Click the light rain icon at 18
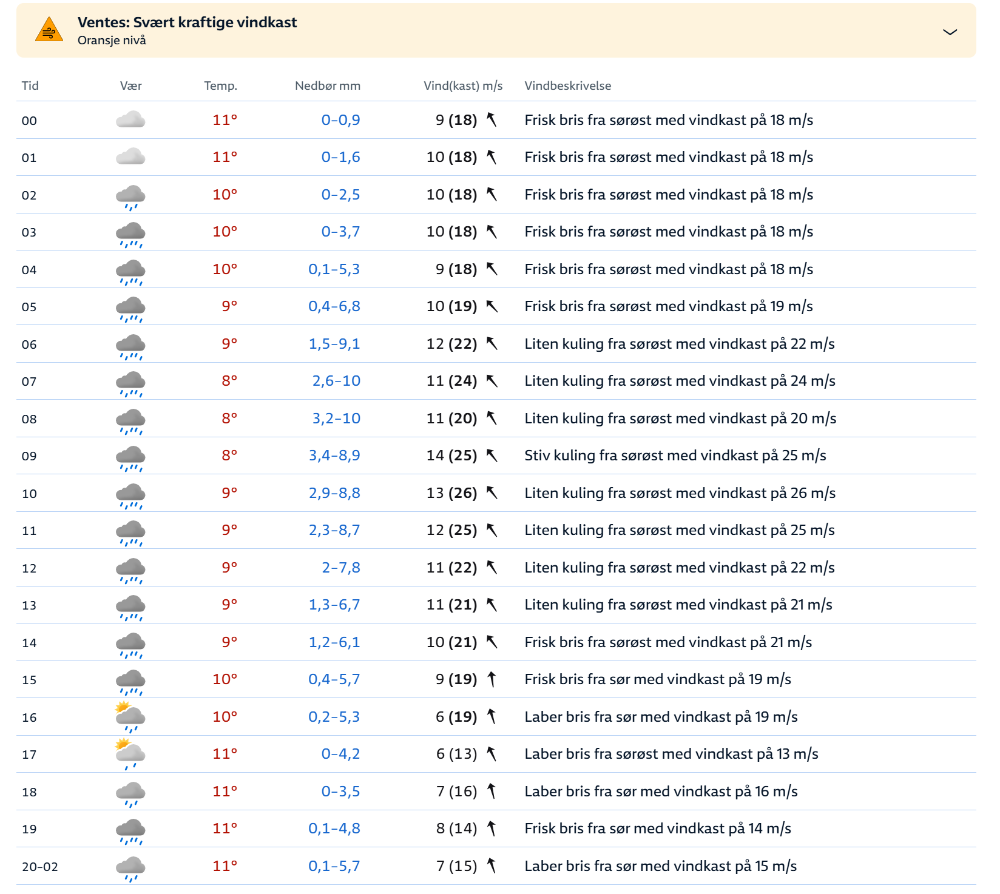 131,793
